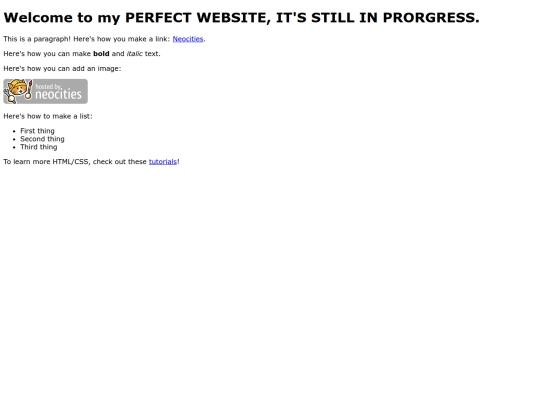Click the bullet before 'Second thing'

pos(14,139)
